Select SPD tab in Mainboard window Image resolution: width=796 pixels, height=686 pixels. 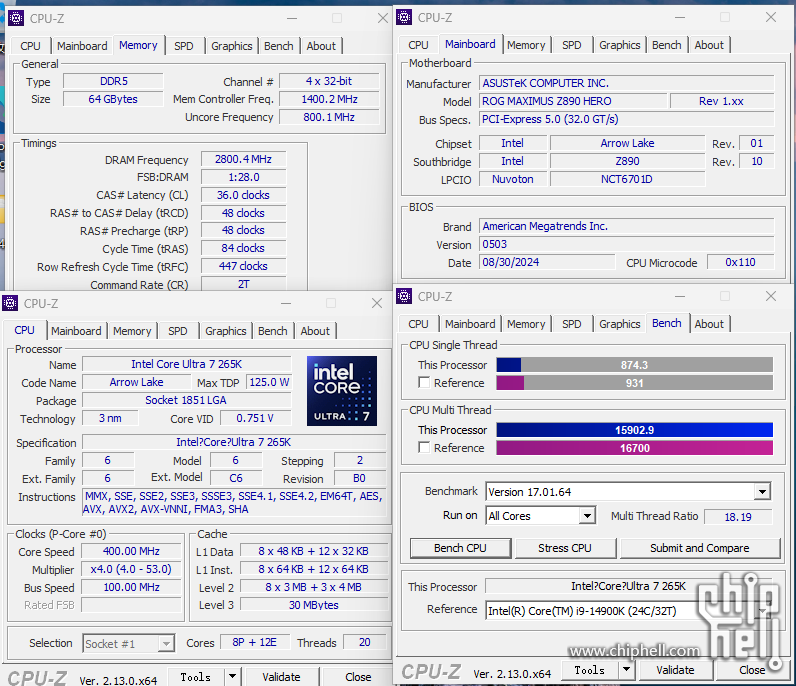pyautogui.click(x=572, y=45)
